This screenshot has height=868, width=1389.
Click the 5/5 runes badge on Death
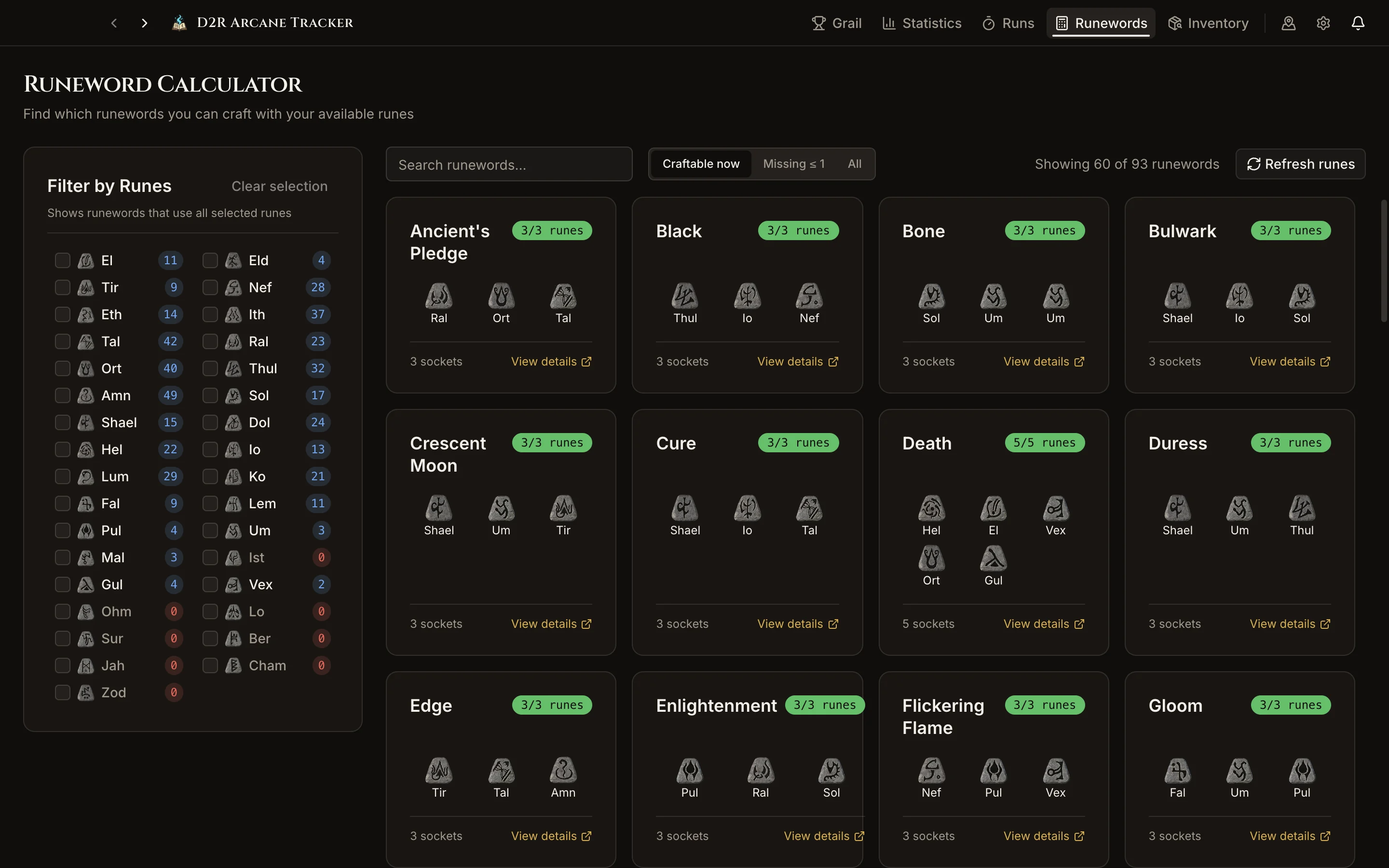click(x=1045, y=443)
